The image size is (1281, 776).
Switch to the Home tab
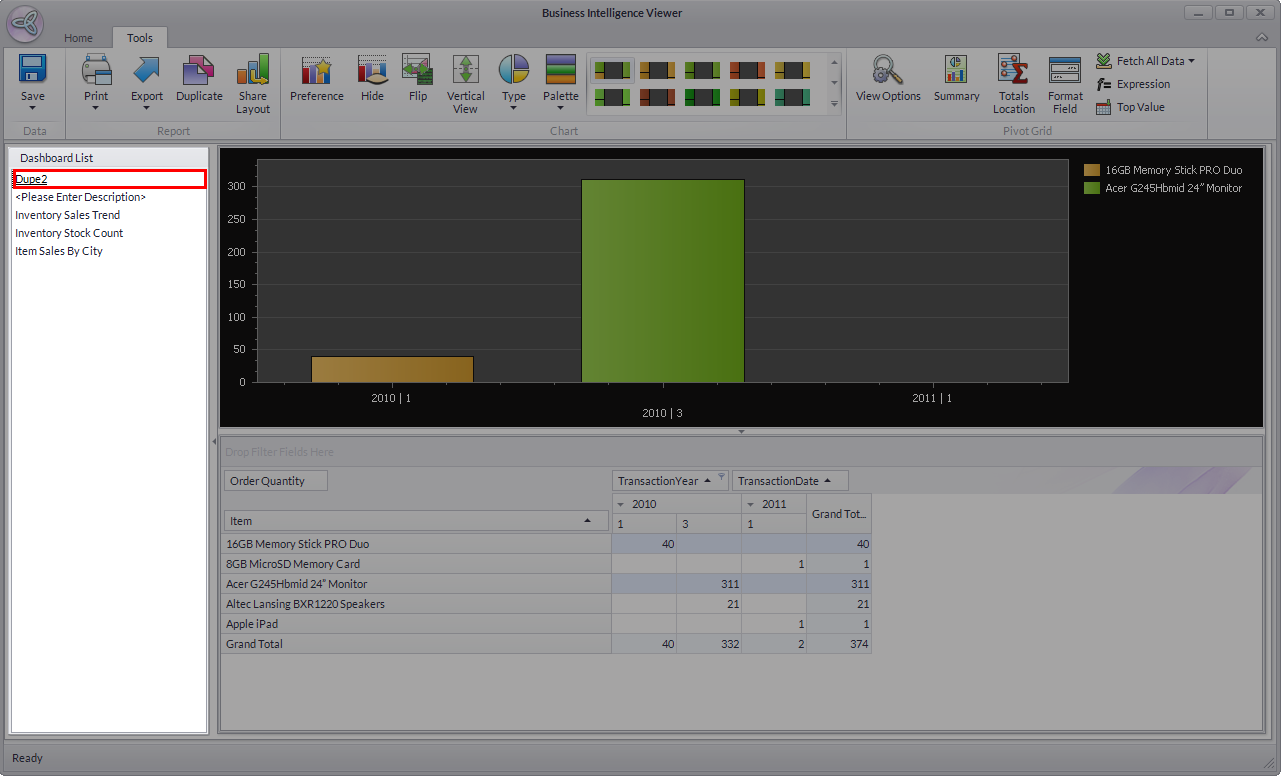(x=78, y=38)
